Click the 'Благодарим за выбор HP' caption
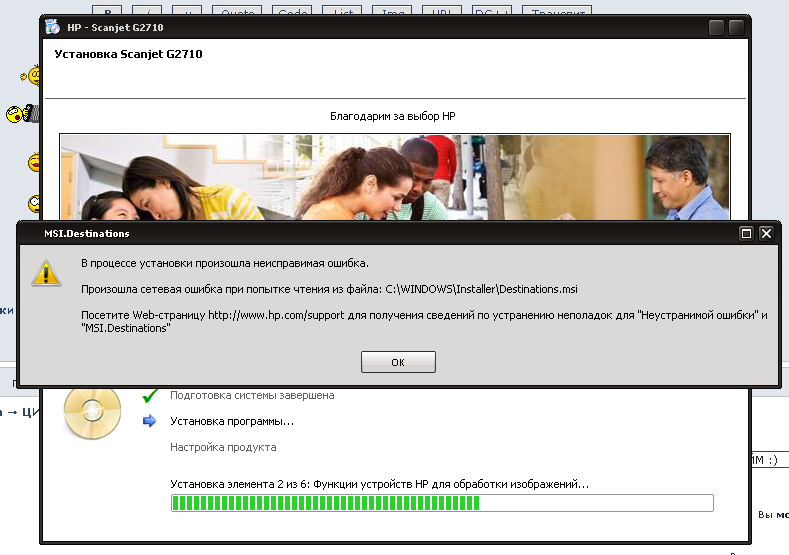Viewport: 789px width, 555px height. pos(392,116)
